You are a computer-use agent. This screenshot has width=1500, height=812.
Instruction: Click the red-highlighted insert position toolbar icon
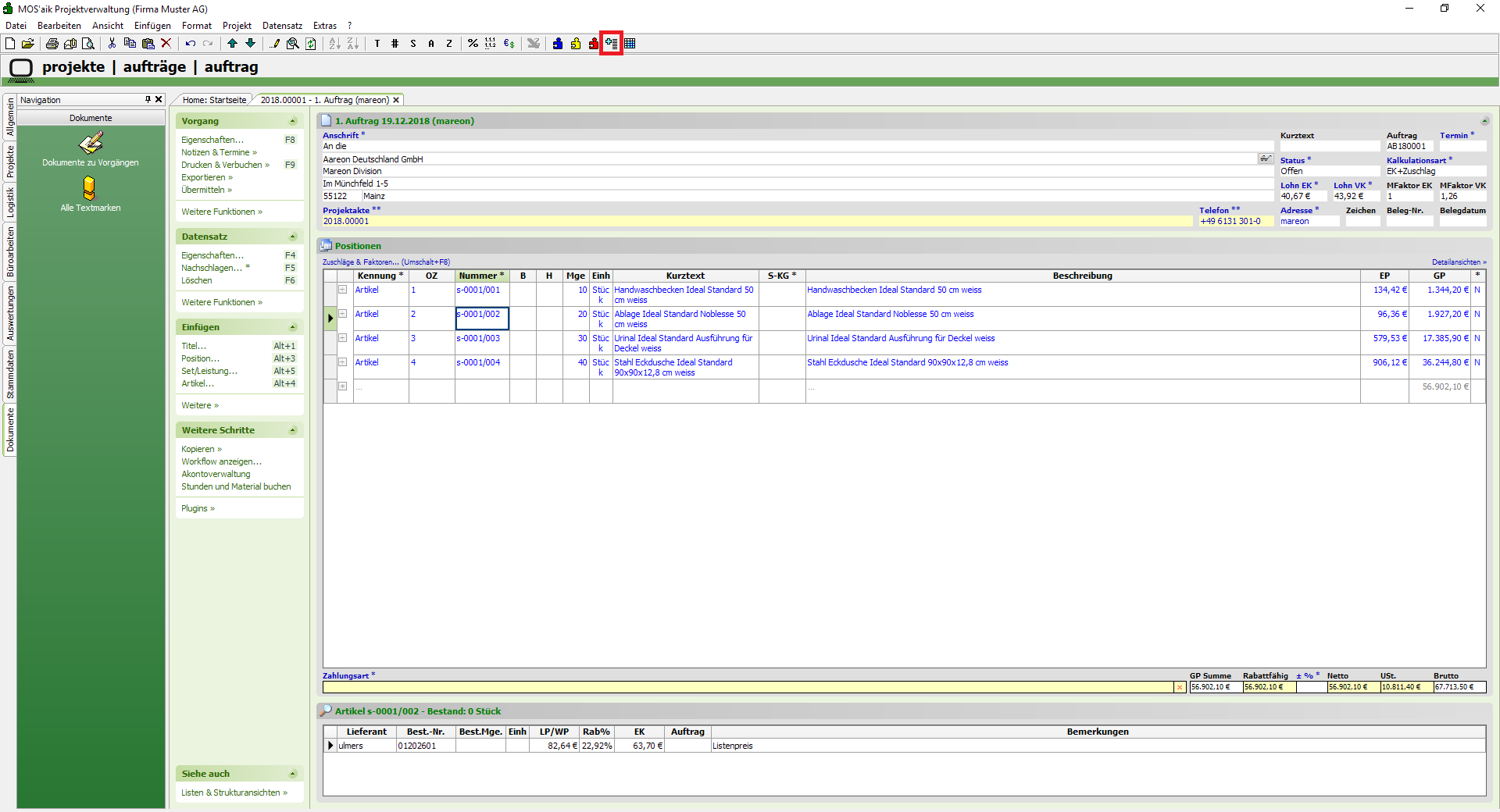[611, 44]
